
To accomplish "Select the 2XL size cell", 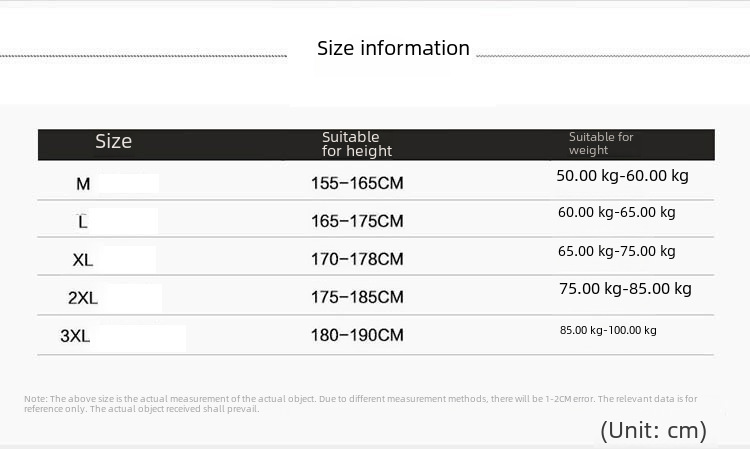I will click(83, 298).
